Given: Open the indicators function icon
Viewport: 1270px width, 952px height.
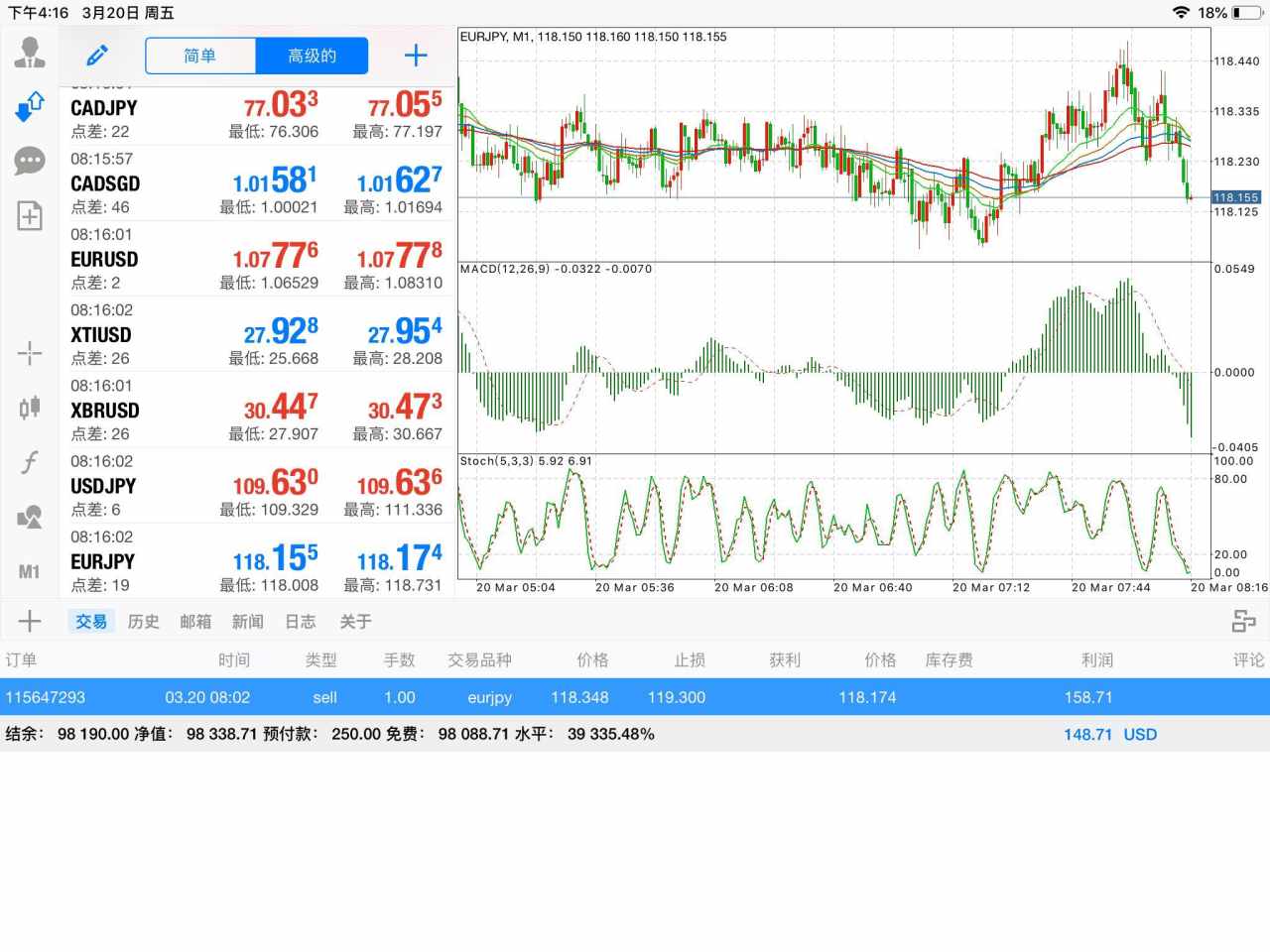Looking at the screenshot, I should pos(30,462).
